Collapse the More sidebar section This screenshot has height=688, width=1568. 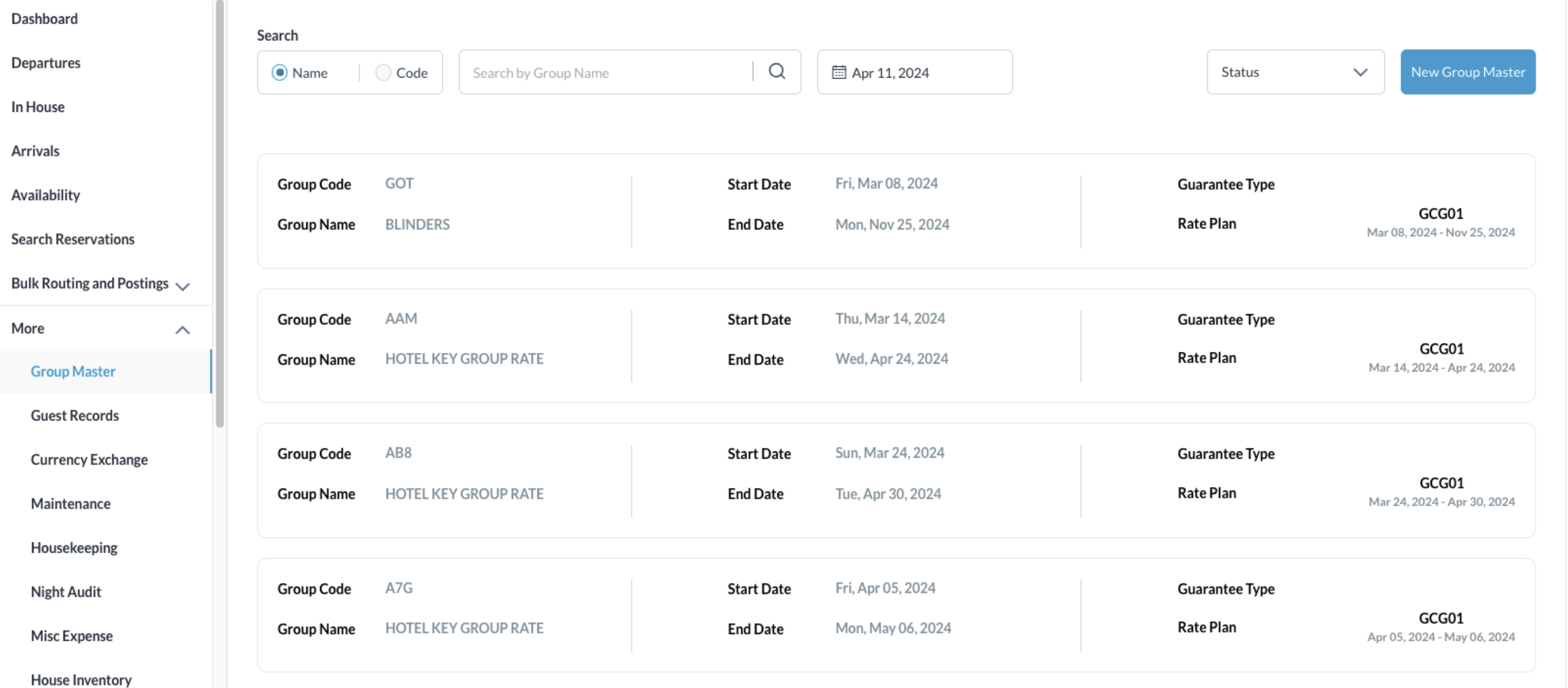(x=182, y=329)
